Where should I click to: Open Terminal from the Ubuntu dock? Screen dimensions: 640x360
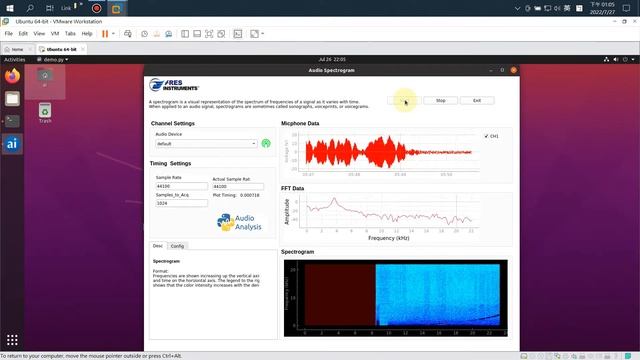point(12,121)
